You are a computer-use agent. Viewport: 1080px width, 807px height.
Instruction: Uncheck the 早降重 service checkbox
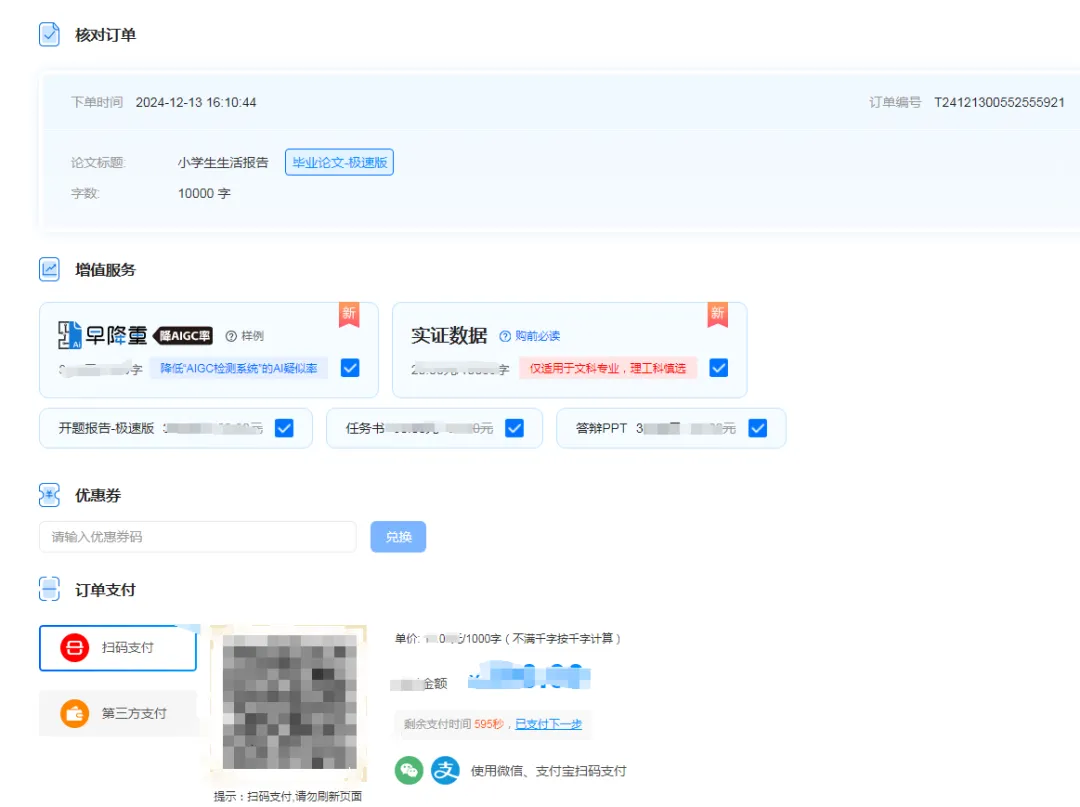point(350,368)
